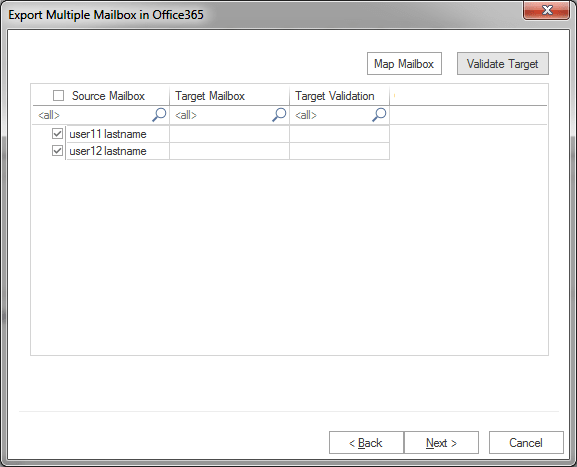Image resolution: width=577 pixels, height=467 pixels.
Task: Select the user12 lastname row
Action: click(x=211, y=151)
